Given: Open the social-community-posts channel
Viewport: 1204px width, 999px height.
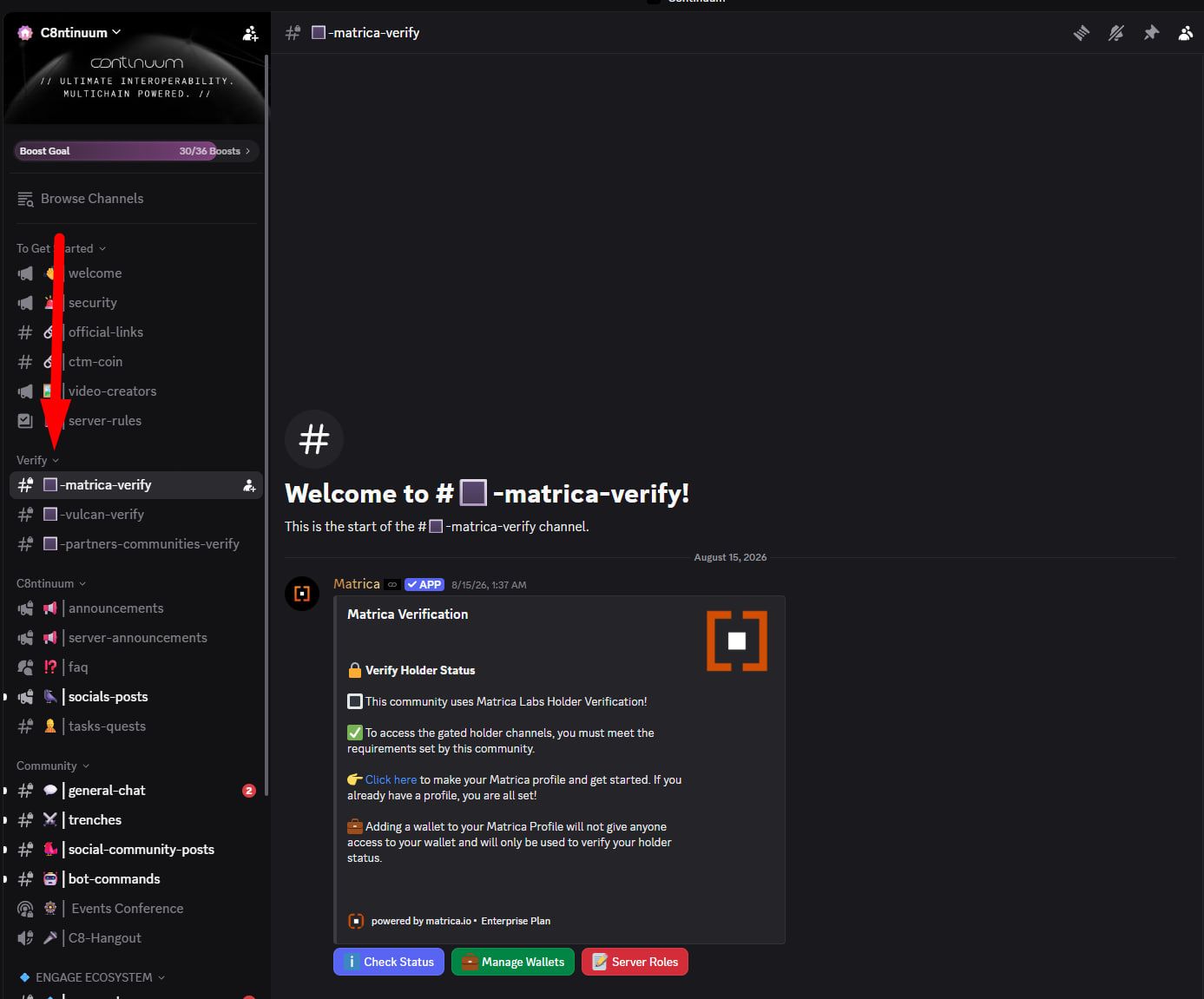Looking at the screenshot, I should [136, 850].
